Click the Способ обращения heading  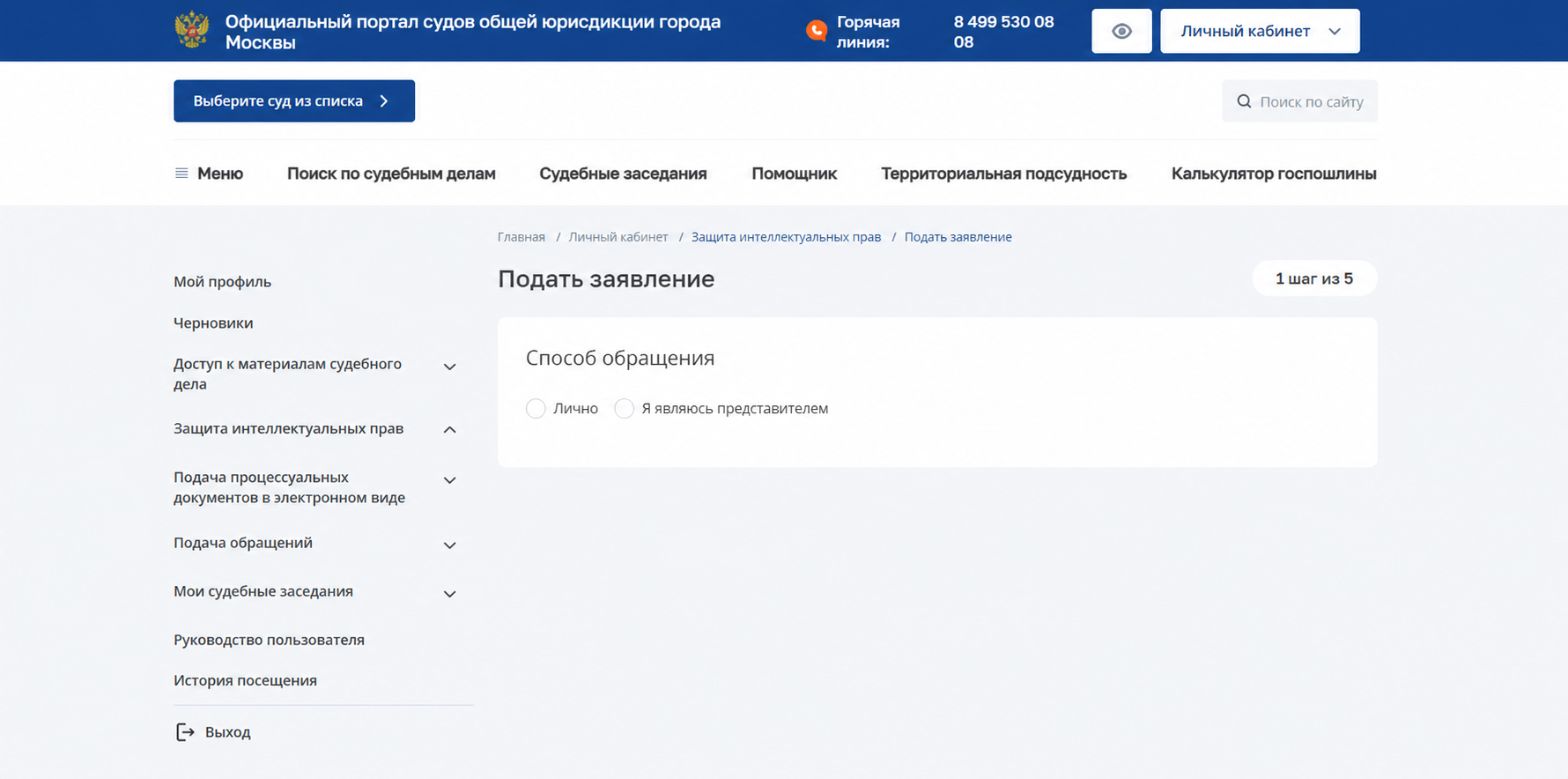(620, 358)
